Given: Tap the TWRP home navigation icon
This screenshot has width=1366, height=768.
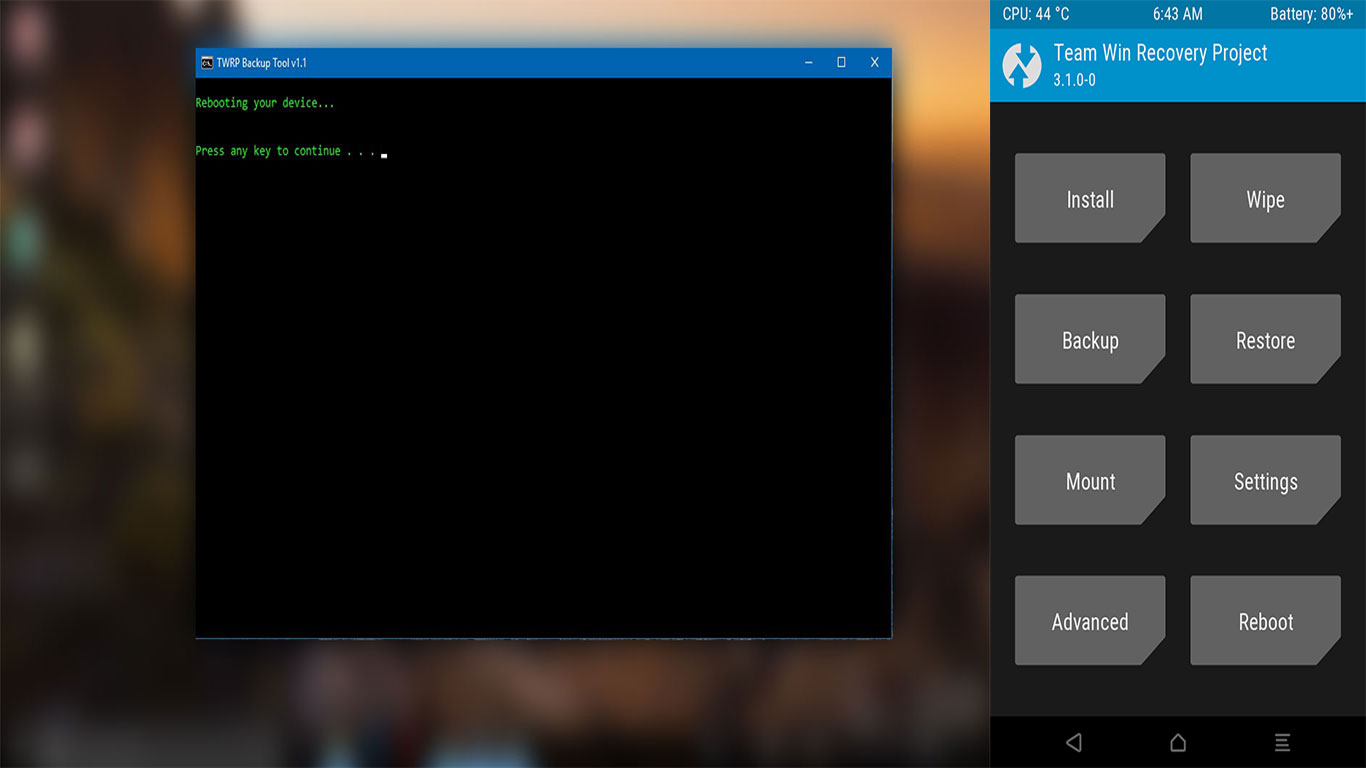Looking at the screenshot, I should [1178, 742].
